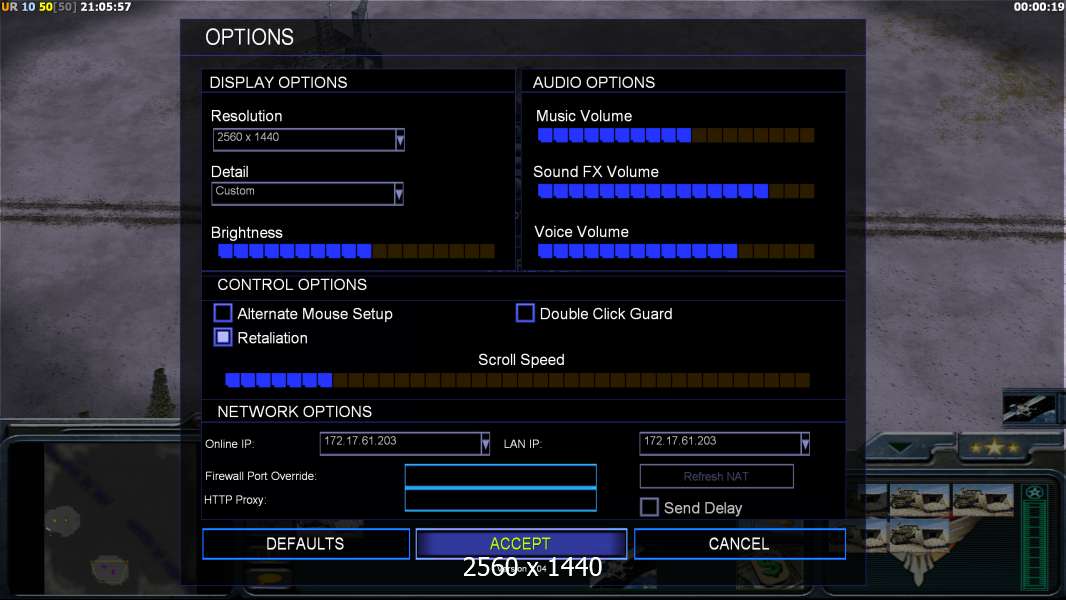Click the HTTP Proxy input box
This screenshot has width=1066, height=600.
tap(500, 500)
